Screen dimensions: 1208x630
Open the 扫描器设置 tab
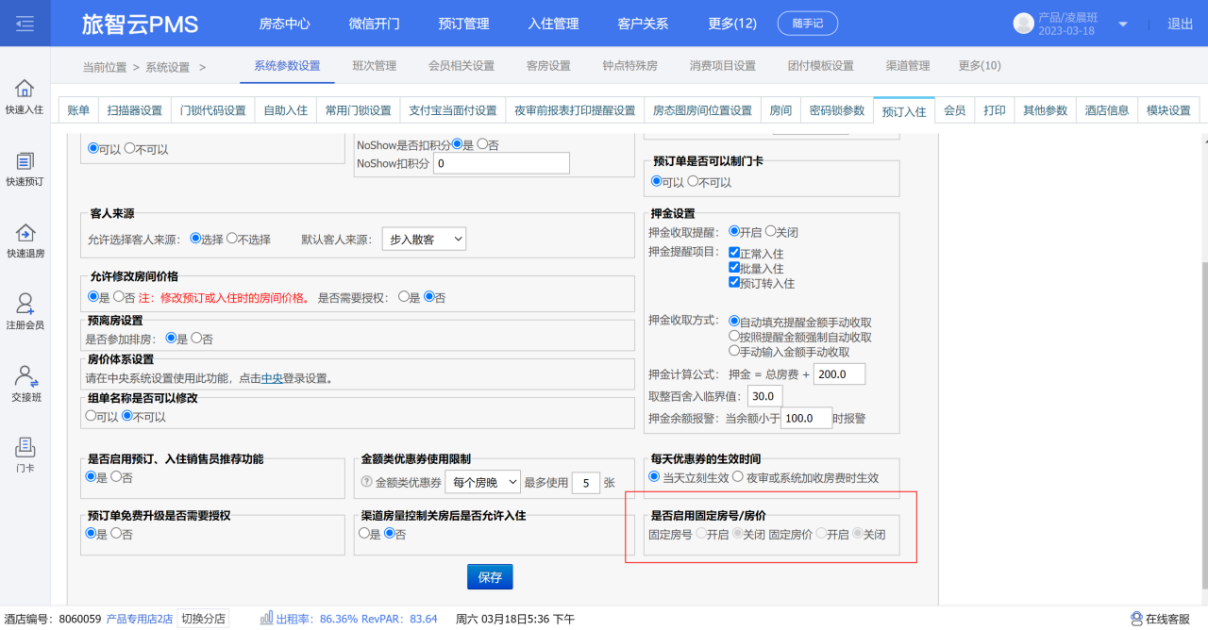(x=135, y=111)
